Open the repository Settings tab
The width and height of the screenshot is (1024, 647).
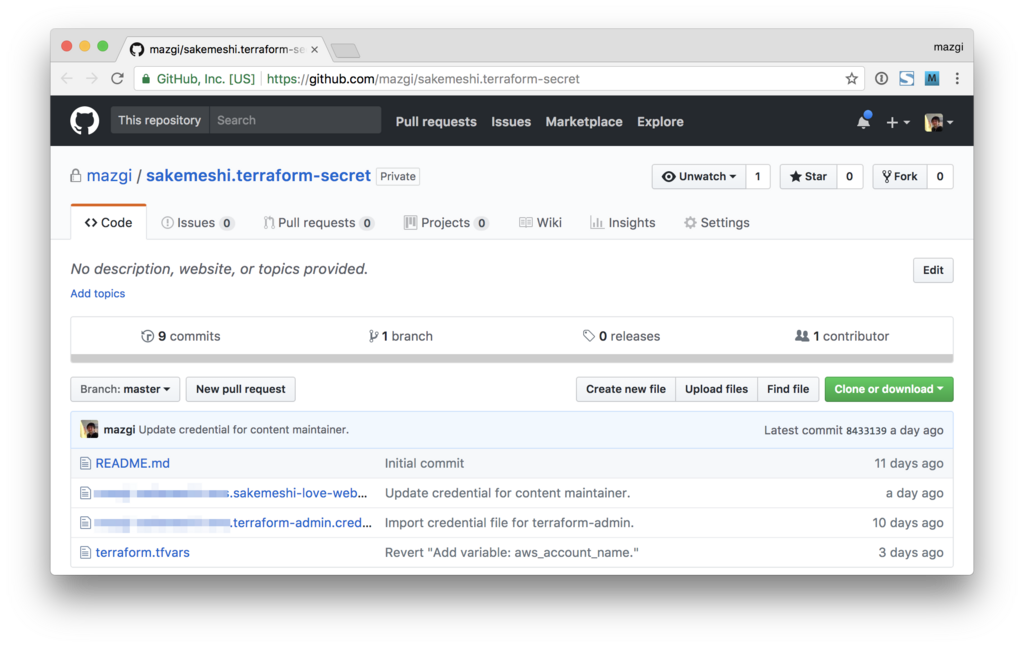[716, 223]
